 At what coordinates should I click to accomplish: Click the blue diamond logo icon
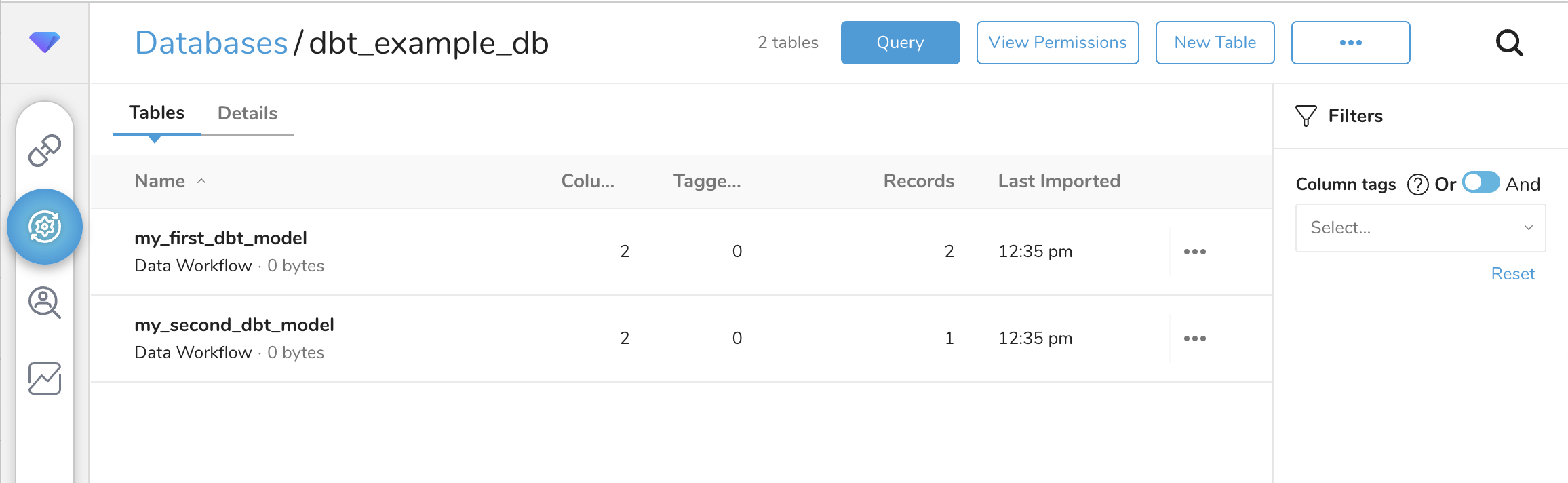pyautogui.click(x=45, y=42)
